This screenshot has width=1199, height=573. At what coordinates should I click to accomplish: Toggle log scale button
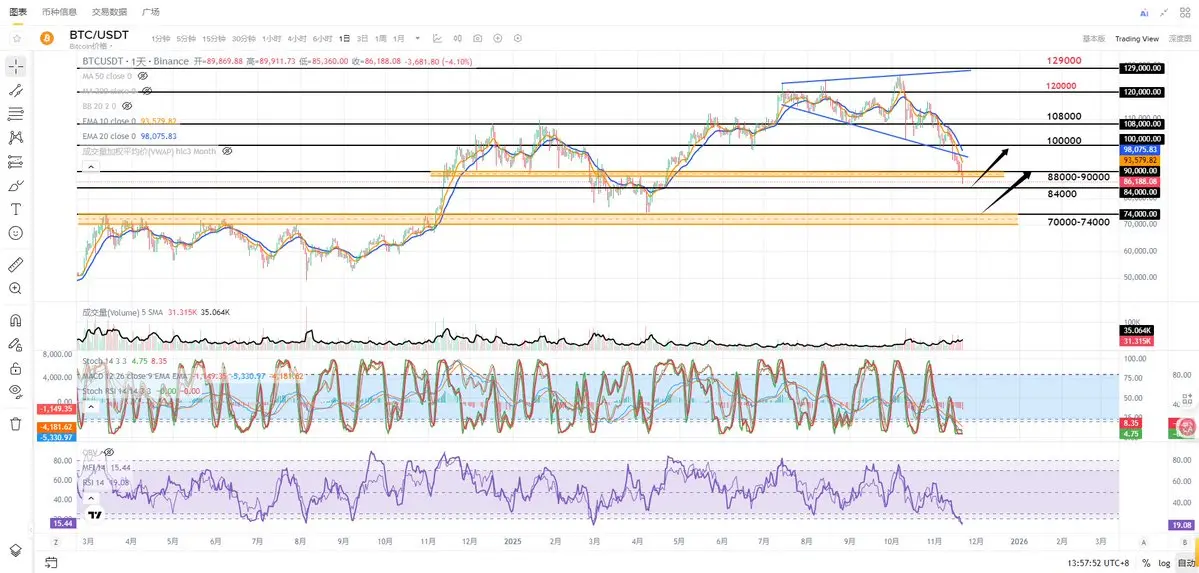click(1165, 563)
